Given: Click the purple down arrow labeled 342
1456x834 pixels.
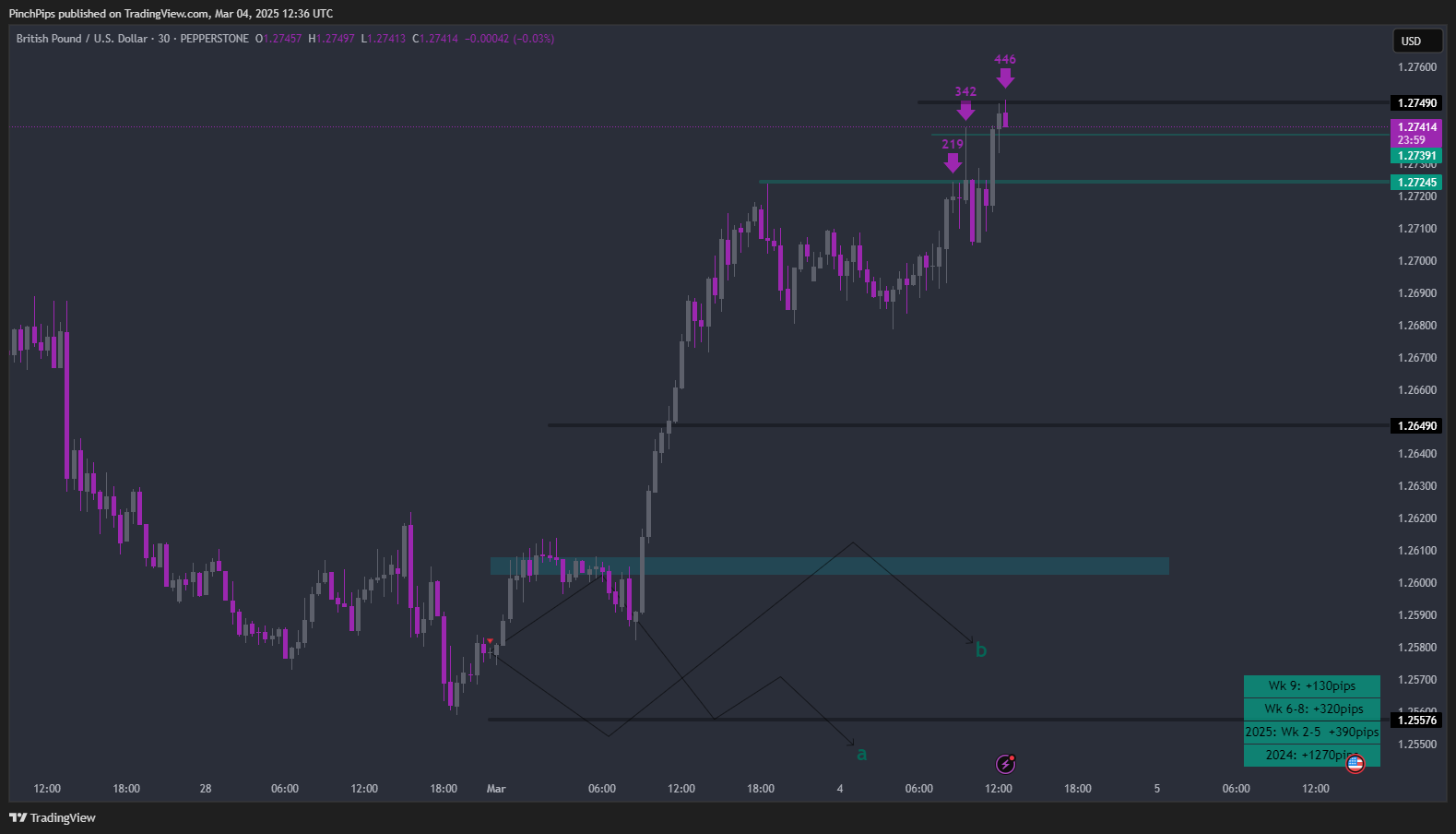Looking at the screenshot, I should [x=965, y=110].
